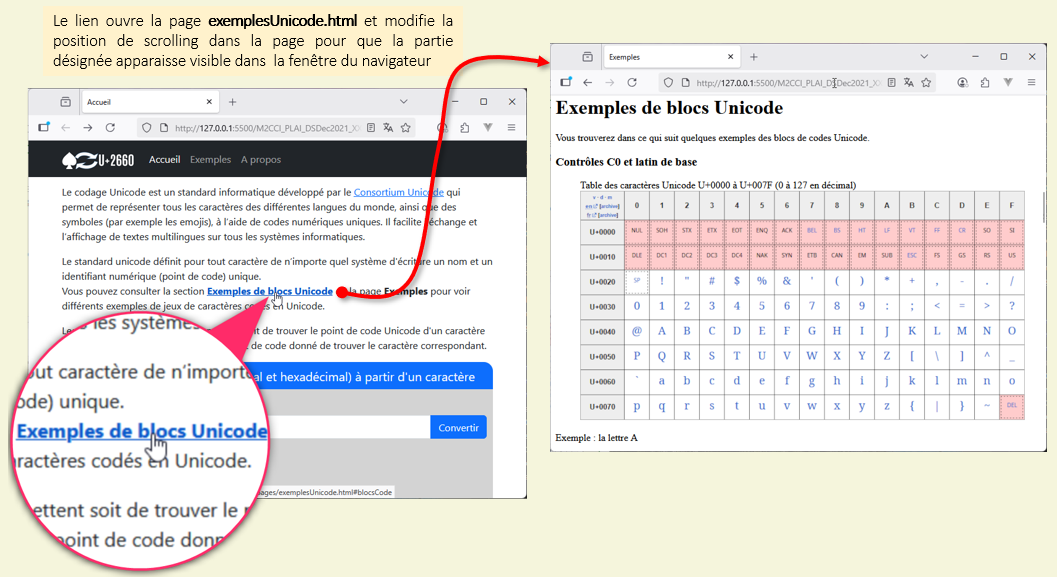The width and height of the screenshot is (1057, 577).
Task: Open the A propos navbar item
Action: (261, 160)
